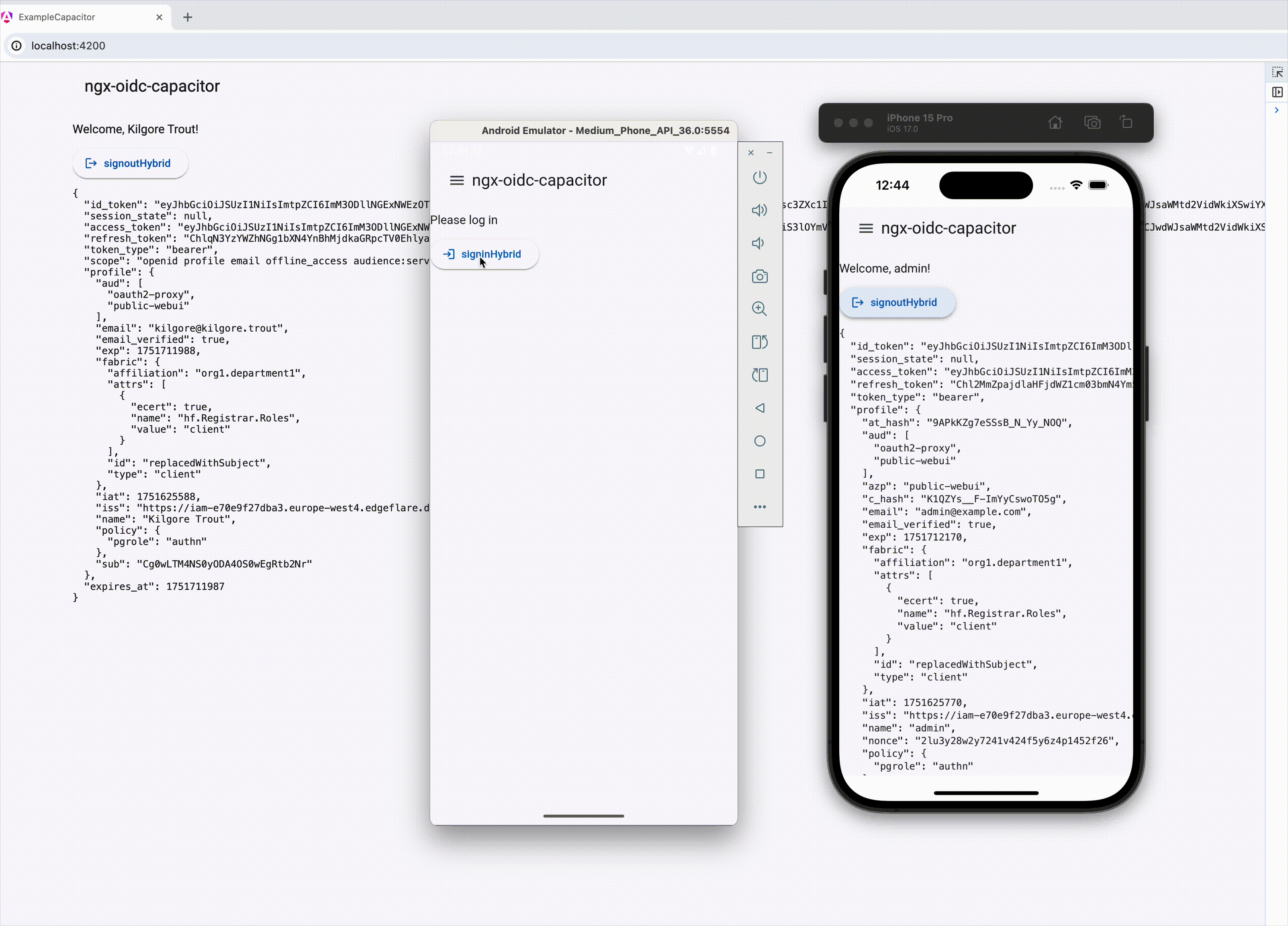The height and width of the screenshot is (926, 1288).
Task: Open a new browser tab
Action: pos(188,17)
